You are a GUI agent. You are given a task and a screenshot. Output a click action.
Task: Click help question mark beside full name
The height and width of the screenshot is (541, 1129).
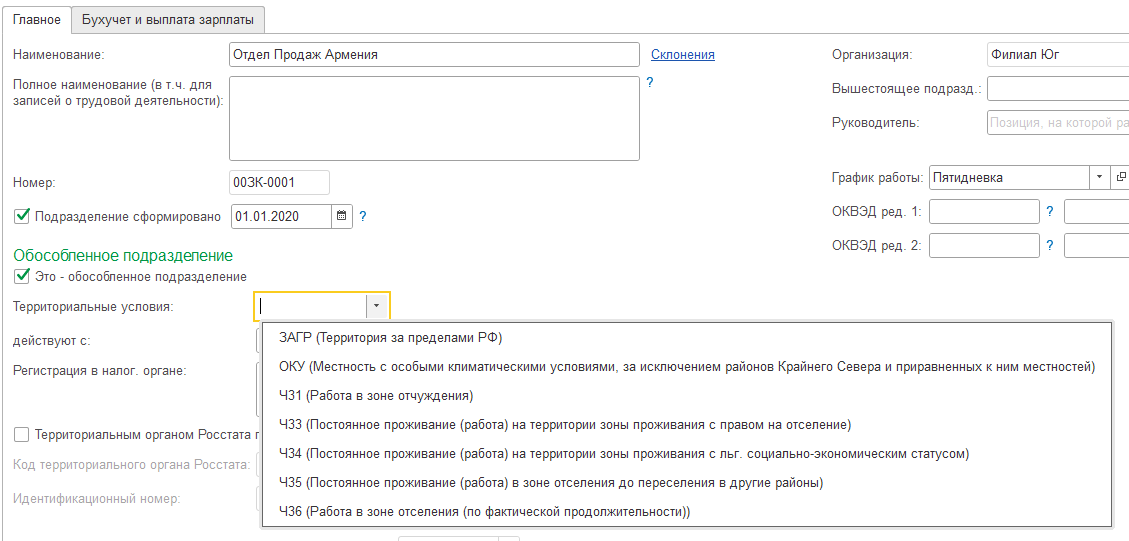point(650,82)
